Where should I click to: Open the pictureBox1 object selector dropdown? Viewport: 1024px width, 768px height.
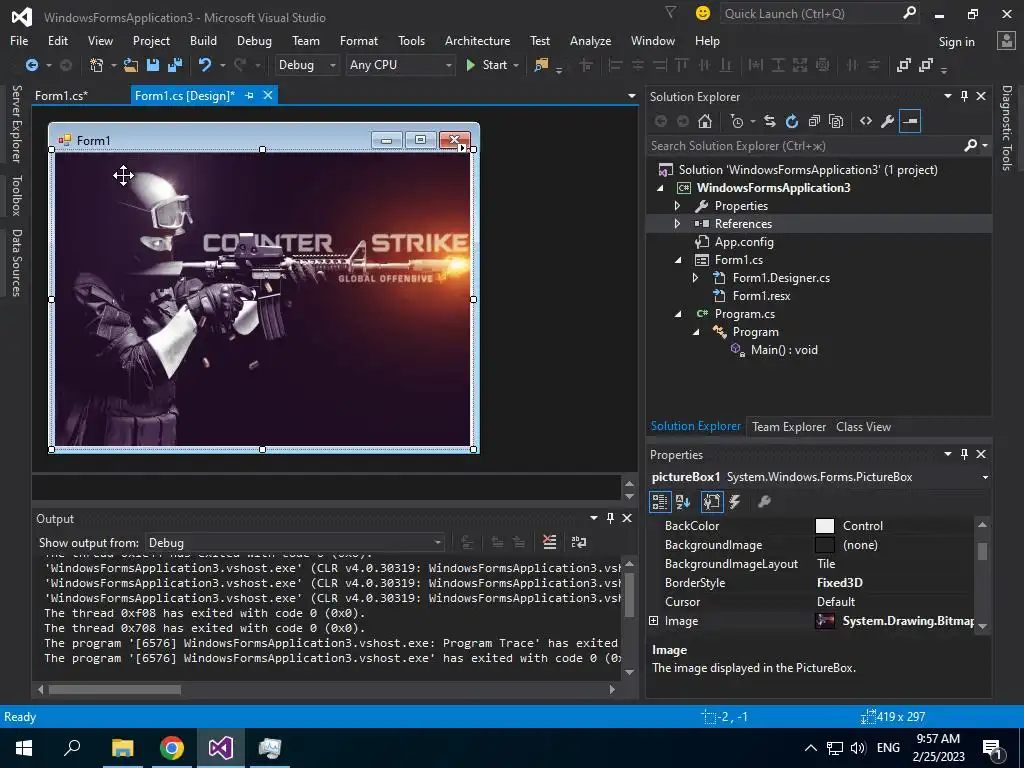point(985,477)
